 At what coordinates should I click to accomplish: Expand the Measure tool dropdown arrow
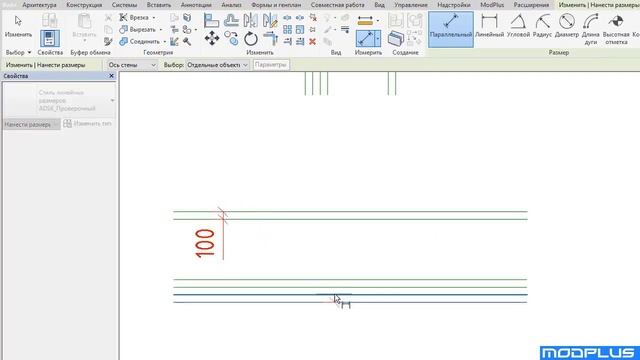[x=378, y=20]
